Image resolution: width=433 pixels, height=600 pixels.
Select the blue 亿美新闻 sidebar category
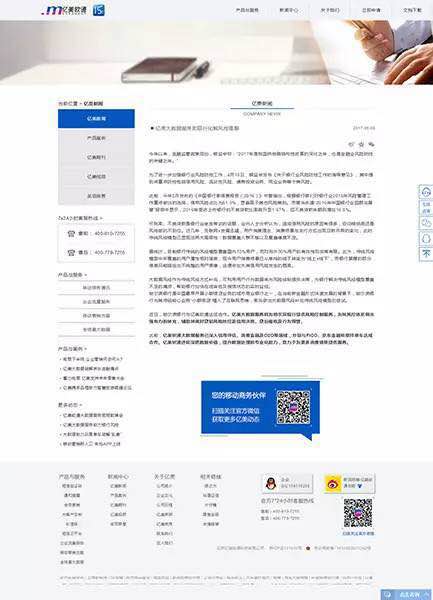point(96,119)
